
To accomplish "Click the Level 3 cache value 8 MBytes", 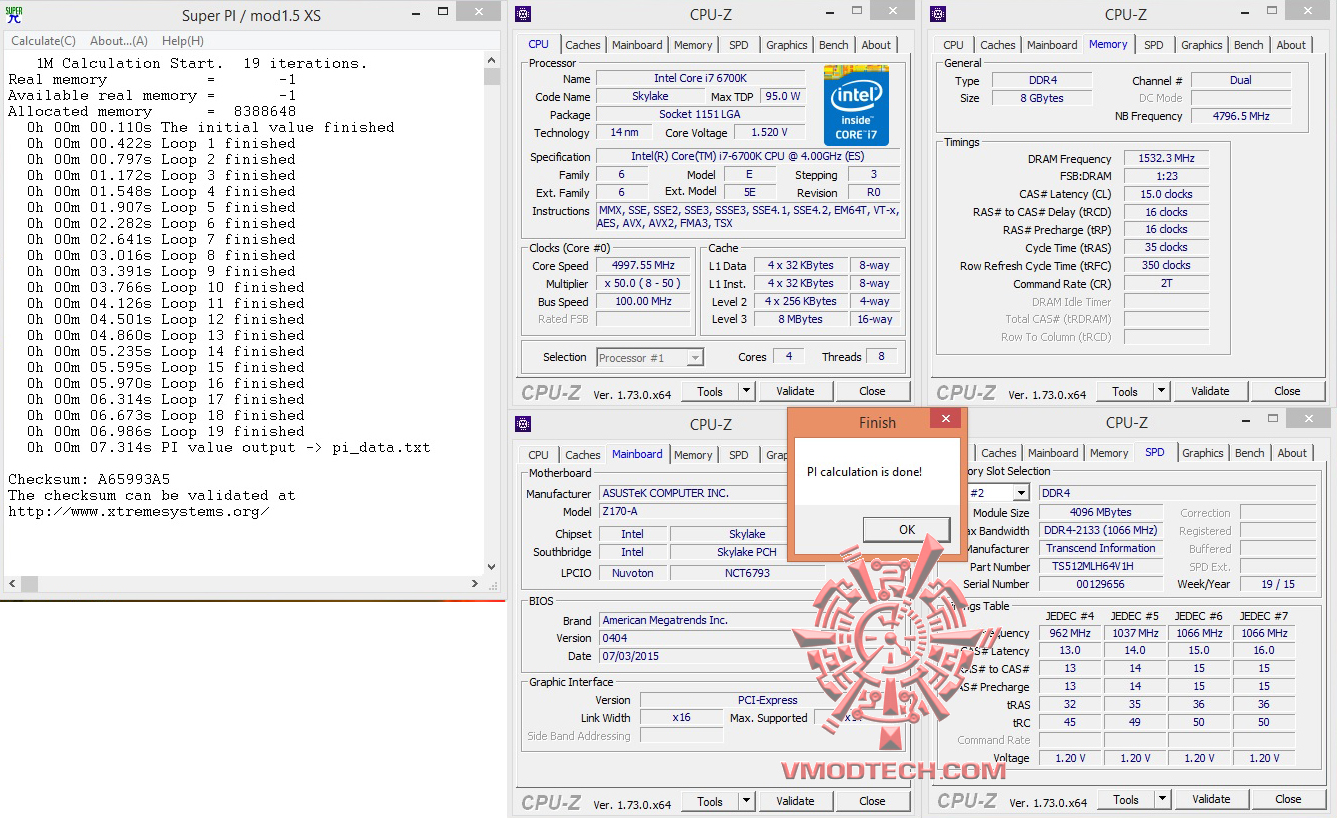I will (801, 319).
